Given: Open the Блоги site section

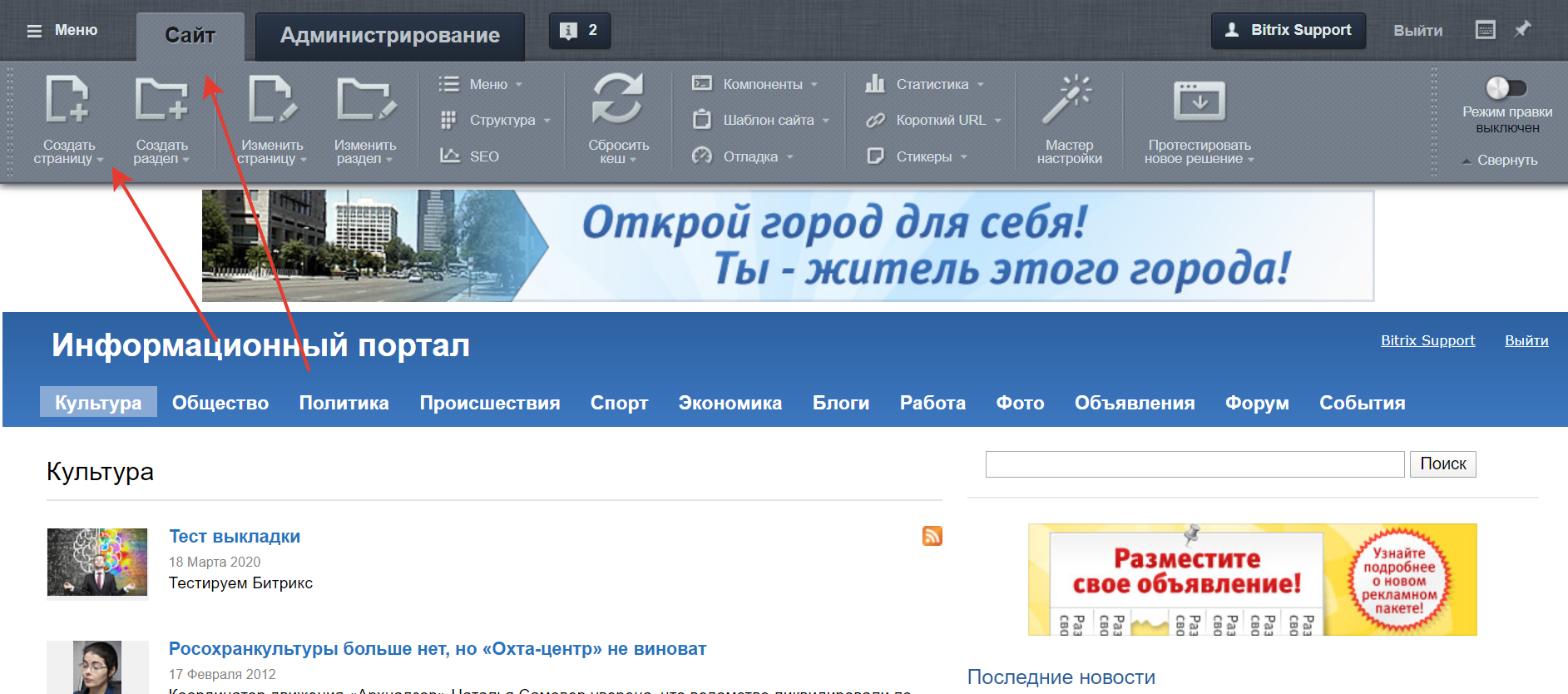Looking at the screenshot, I should pyautogui.click(x=841, y=403).
